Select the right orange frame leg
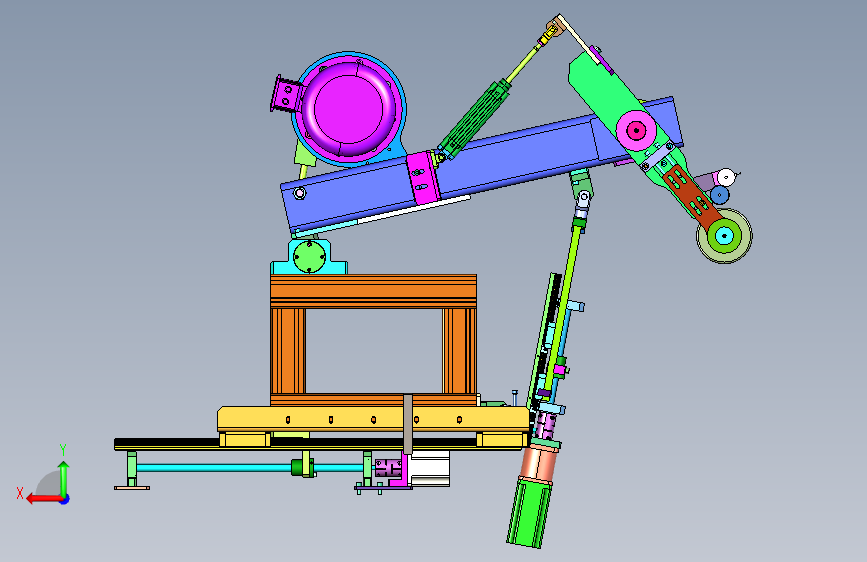867x562 pixels. click(x=459, y=351)
